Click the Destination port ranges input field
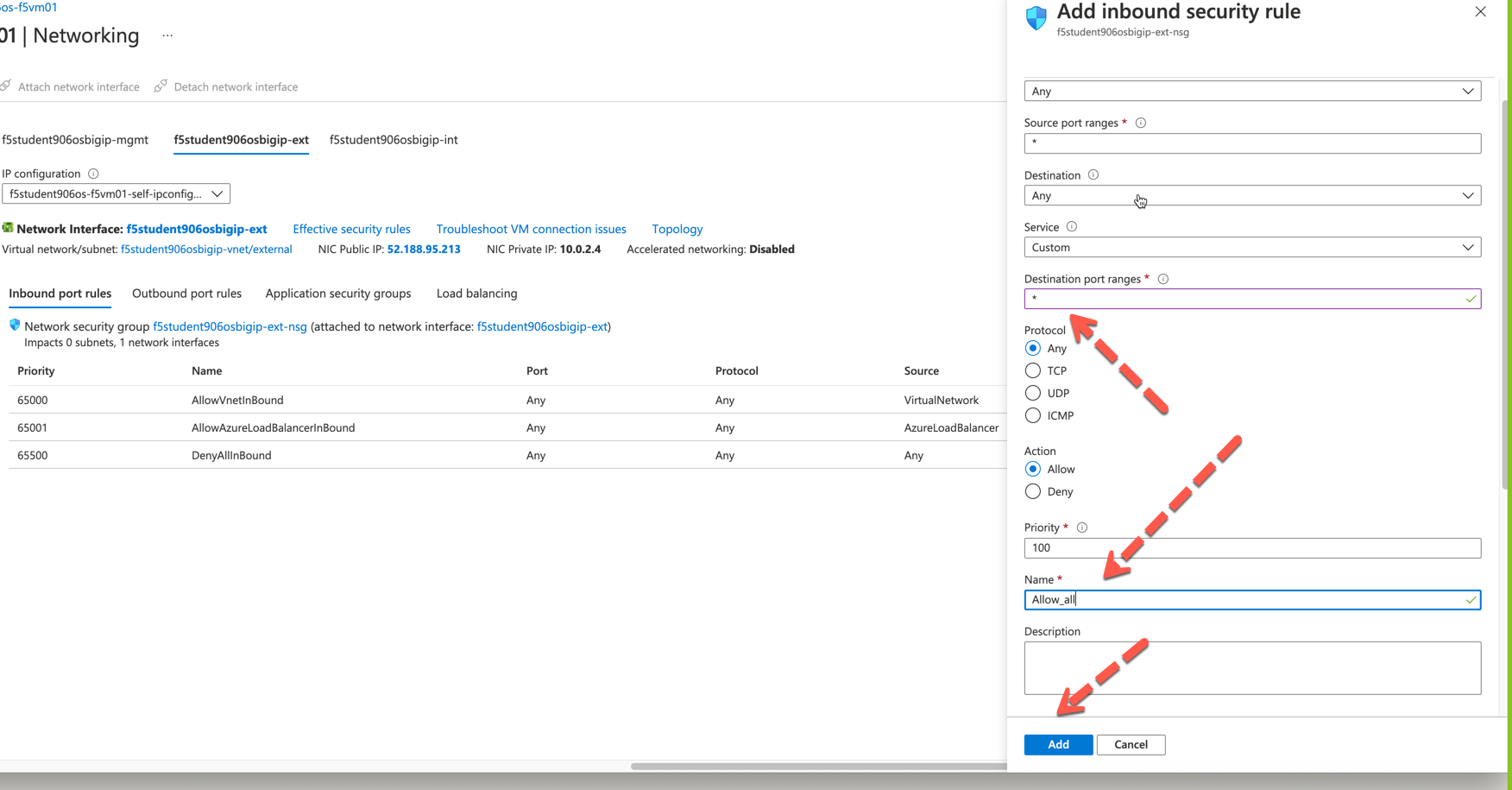This screenshot has width=1512, height=790. (1252, 299)
